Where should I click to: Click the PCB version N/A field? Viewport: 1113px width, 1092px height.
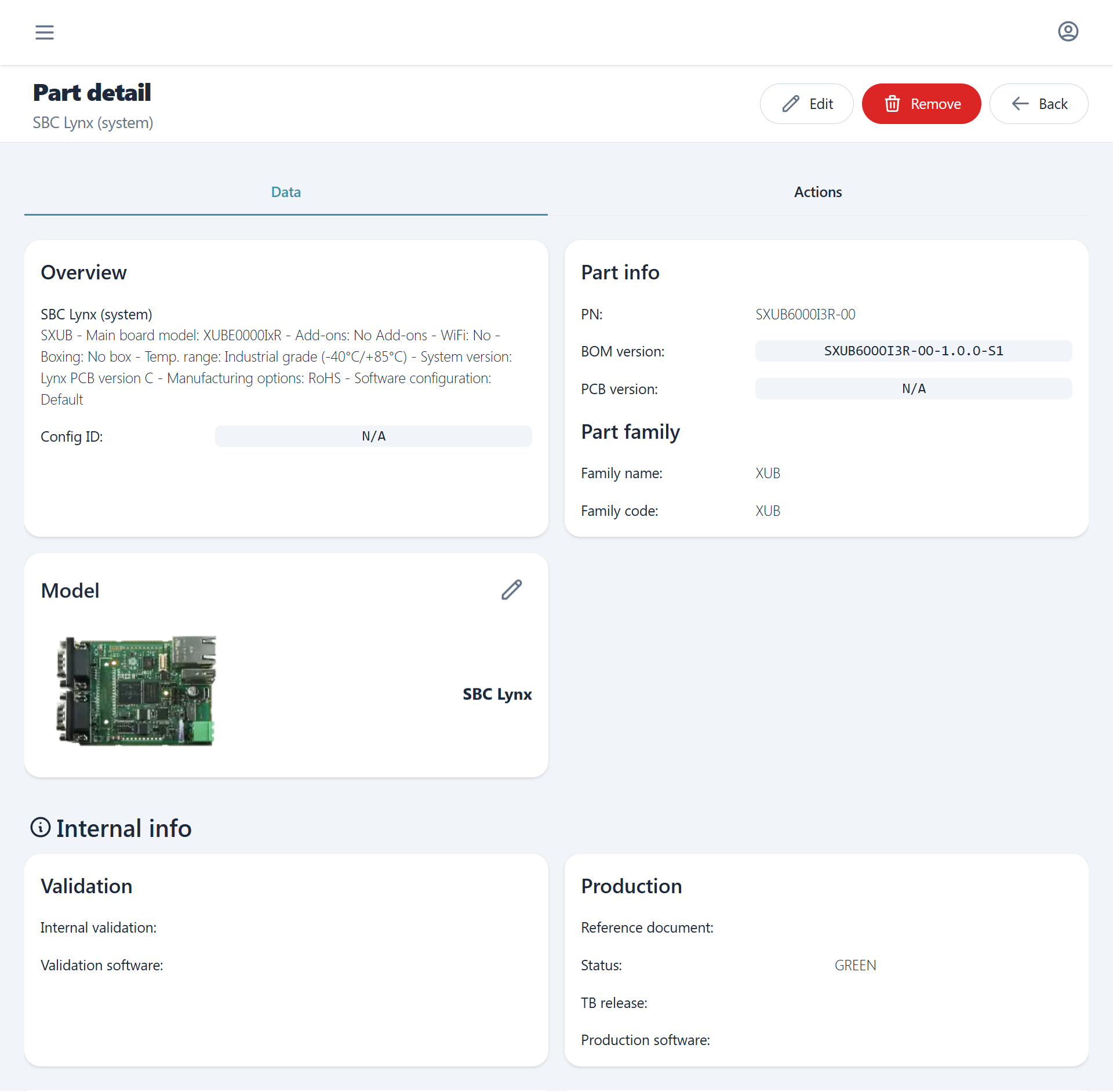tap(913, 388)
